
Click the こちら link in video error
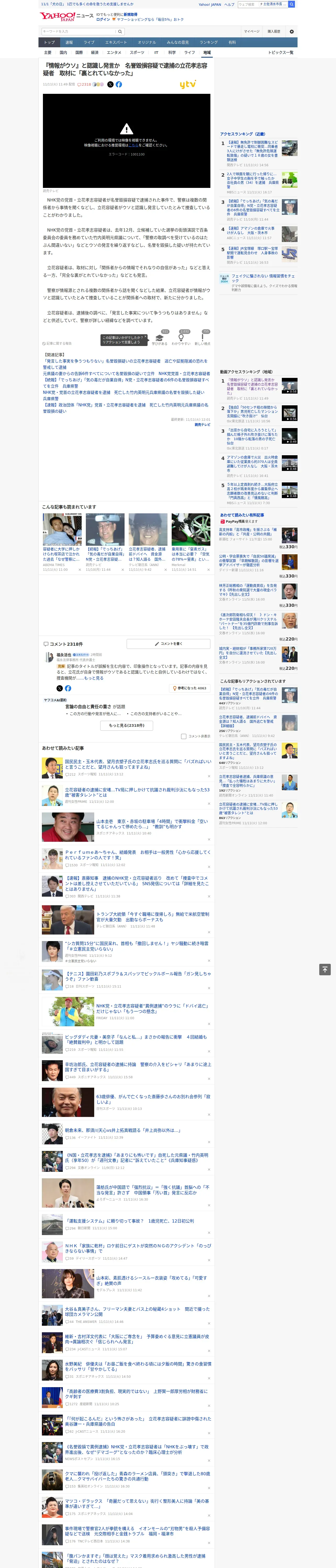pos(133,146)
